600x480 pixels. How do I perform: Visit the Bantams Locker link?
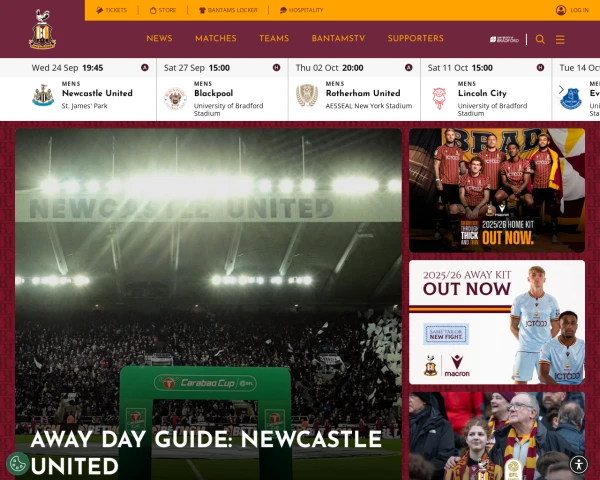(x=228, y=10)
